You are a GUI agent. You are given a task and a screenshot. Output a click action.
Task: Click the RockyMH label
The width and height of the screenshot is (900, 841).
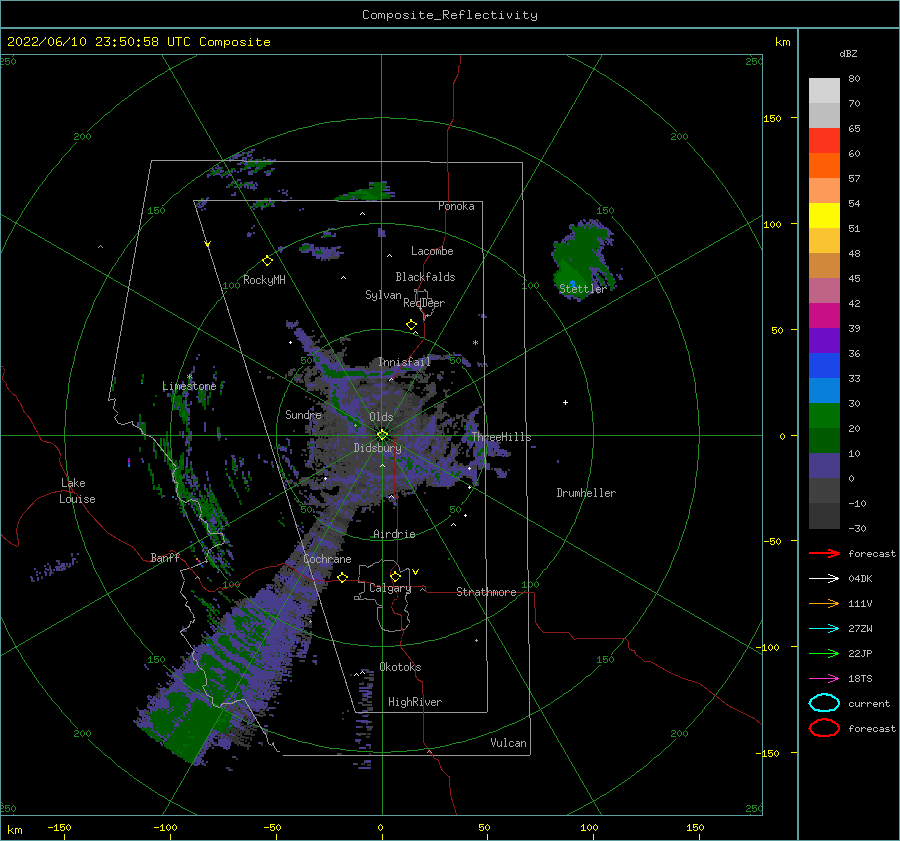[264, 280]
